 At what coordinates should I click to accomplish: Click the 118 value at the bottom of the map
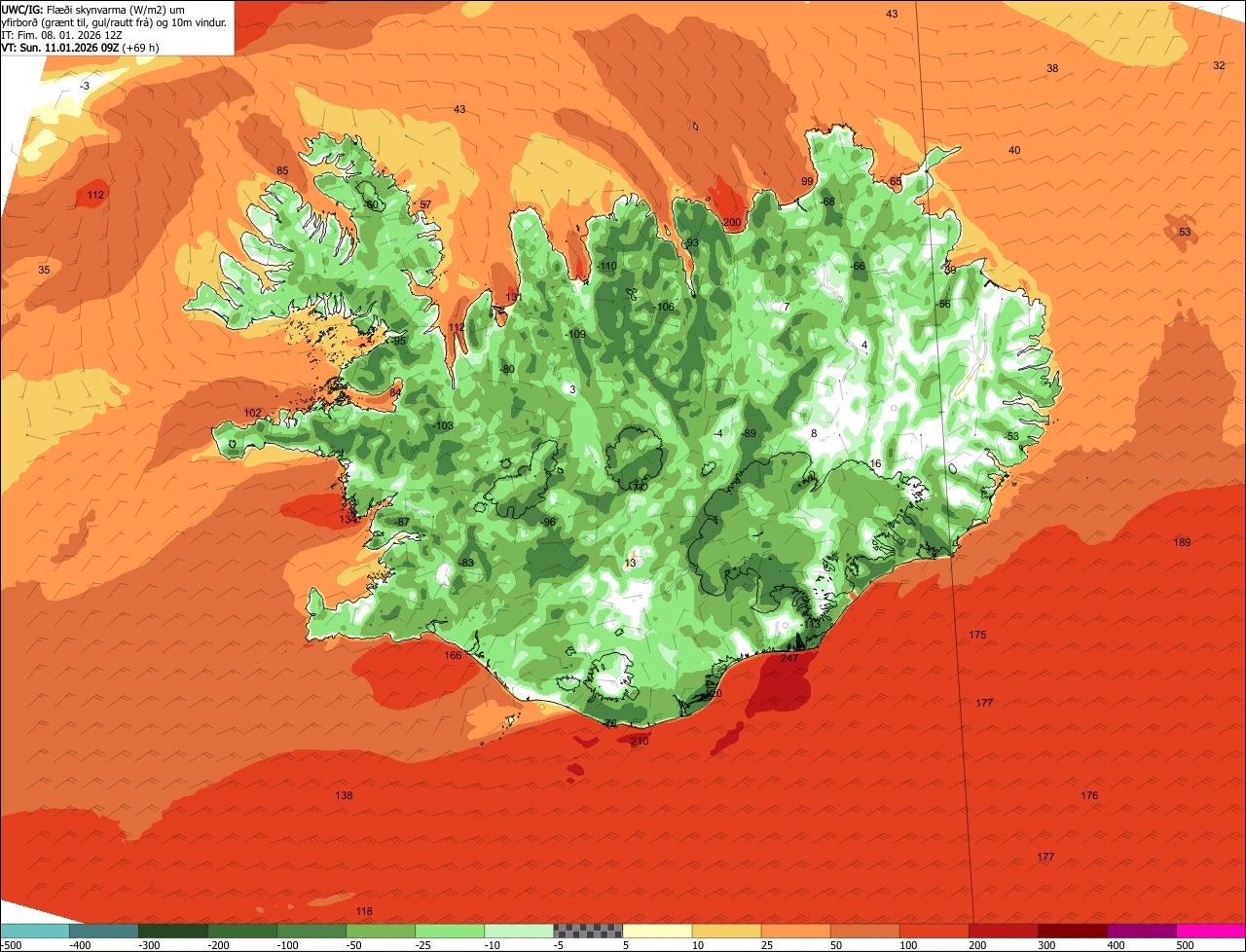364,911
